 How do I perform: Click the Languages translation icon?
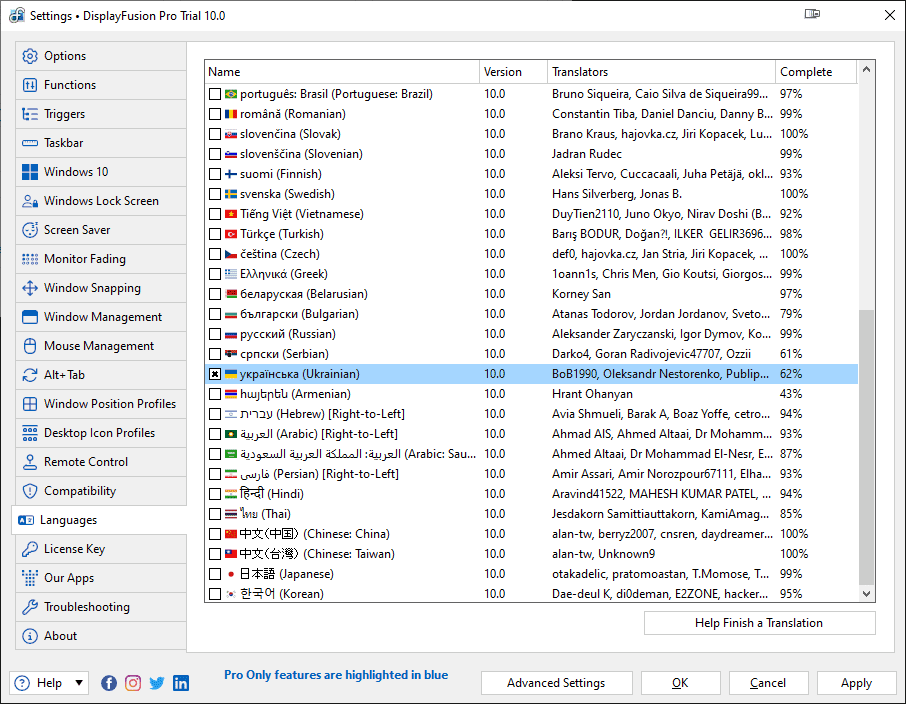coord(26,520)
